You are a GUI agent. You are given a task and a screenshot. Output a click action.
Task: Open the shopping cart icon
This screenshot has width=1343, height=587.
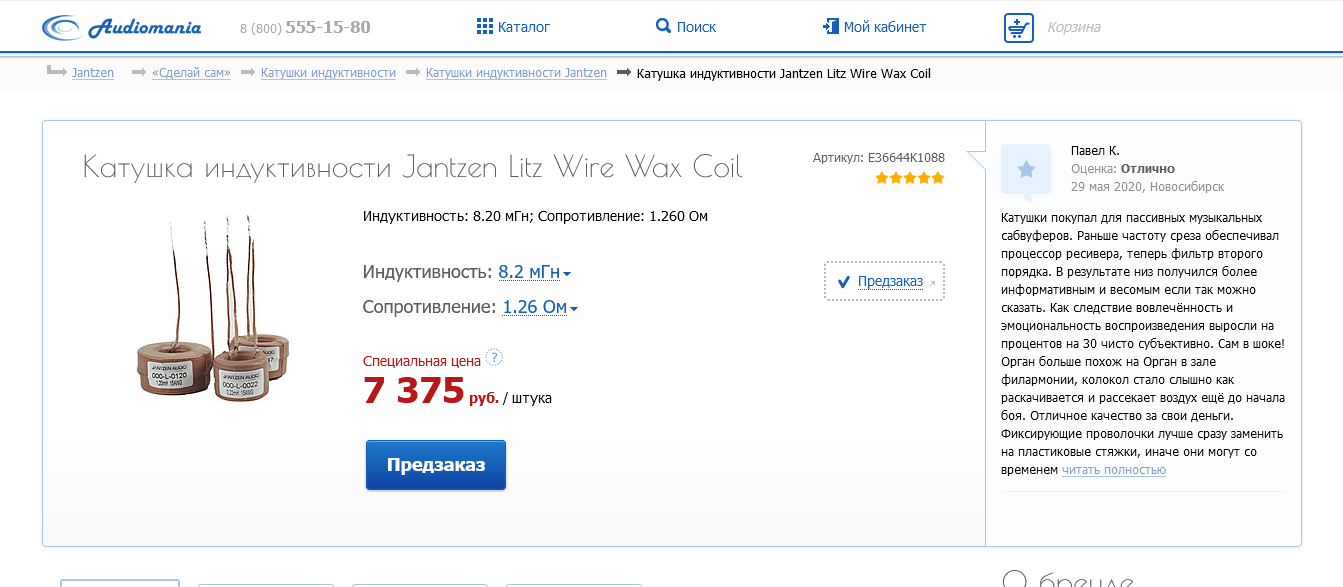[x=1018, y=27]
